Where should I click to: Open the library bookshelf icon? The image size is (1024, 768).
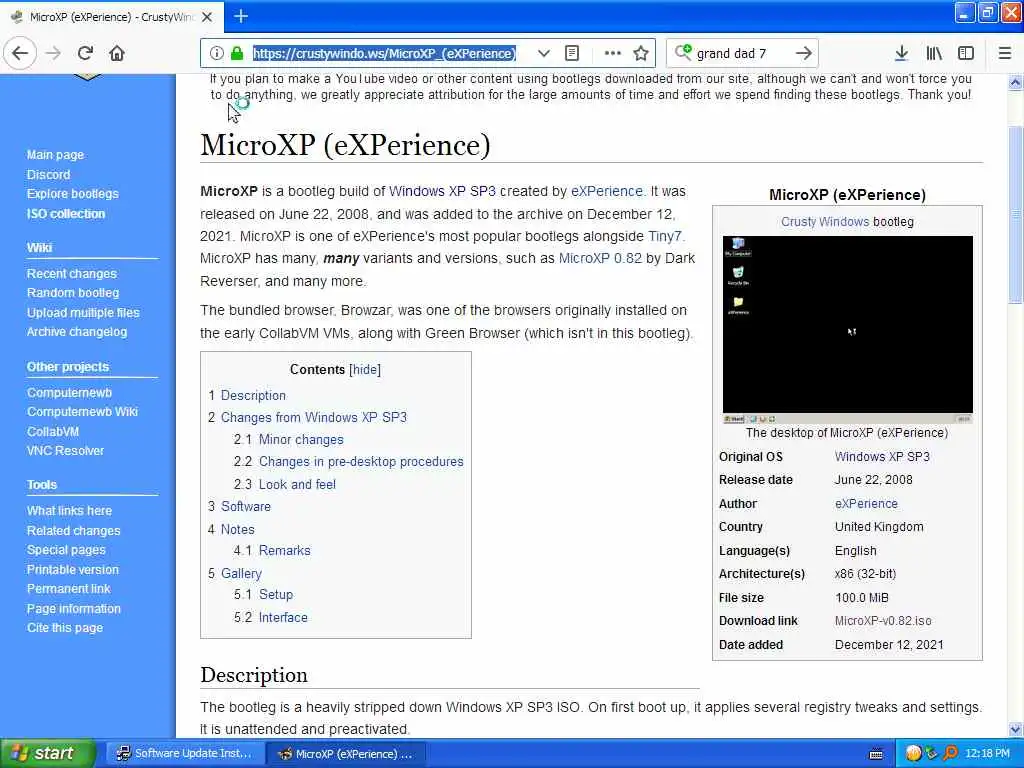pyautogui.click(x=934, y=53)
